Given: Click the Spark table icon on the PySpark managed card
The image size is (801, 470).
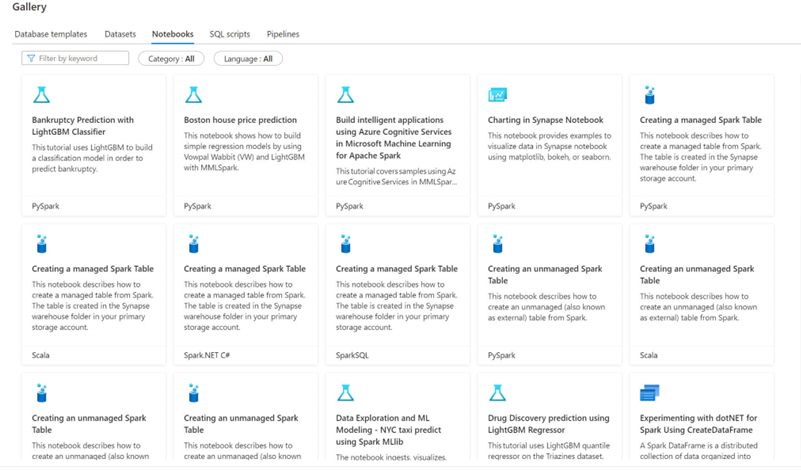Looking at the screenshot, I should 650,95.
